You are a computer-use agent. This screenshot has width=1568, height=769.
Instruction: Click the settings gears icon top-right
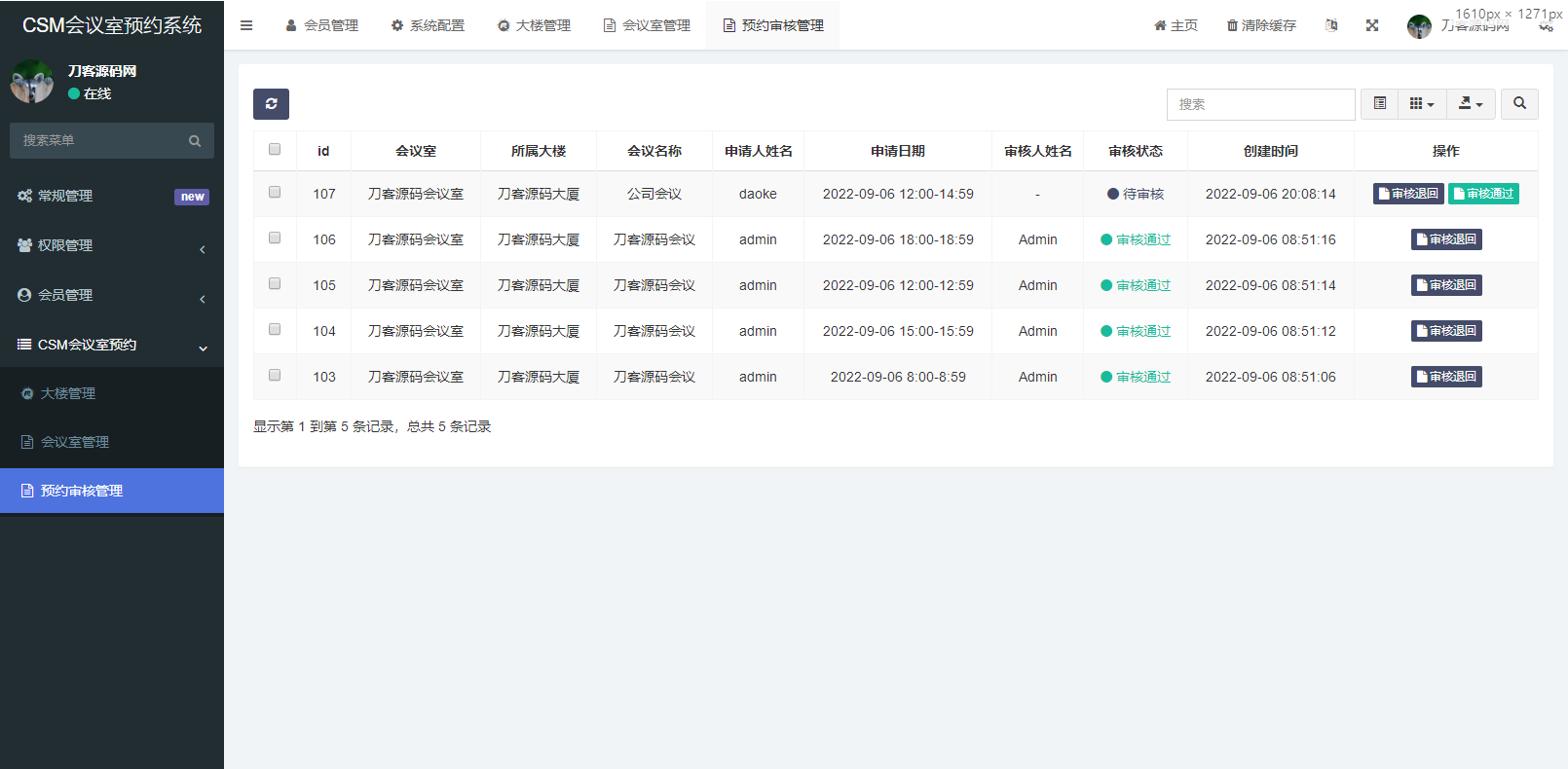coord(1546,27)
